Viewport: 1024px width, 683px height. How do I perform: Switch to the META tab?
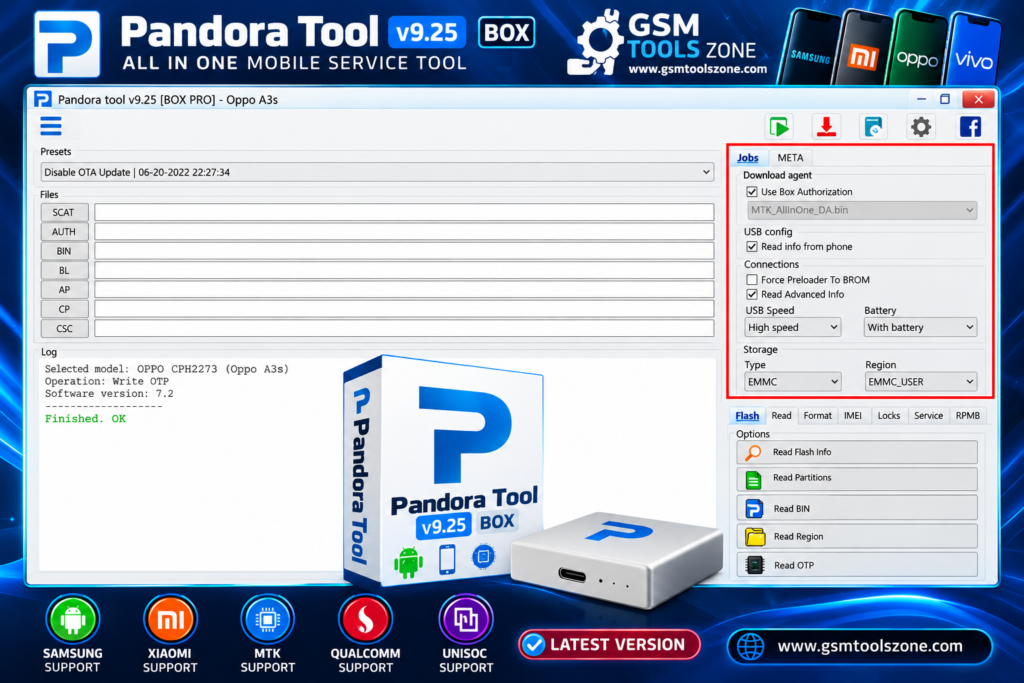tap(790, 157)
